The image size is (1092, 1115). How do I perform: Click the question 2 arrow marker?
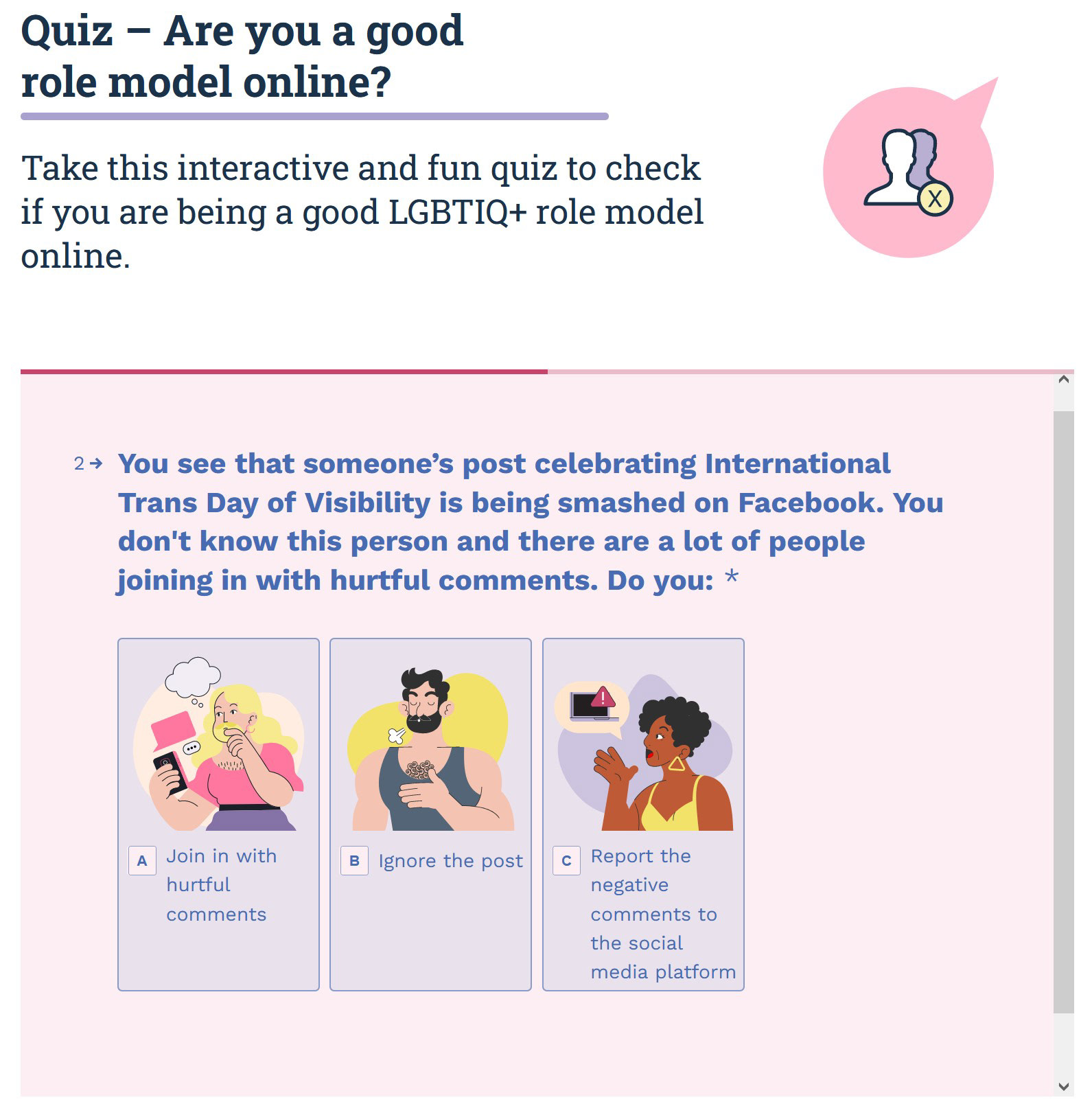(x=89, y=464)
